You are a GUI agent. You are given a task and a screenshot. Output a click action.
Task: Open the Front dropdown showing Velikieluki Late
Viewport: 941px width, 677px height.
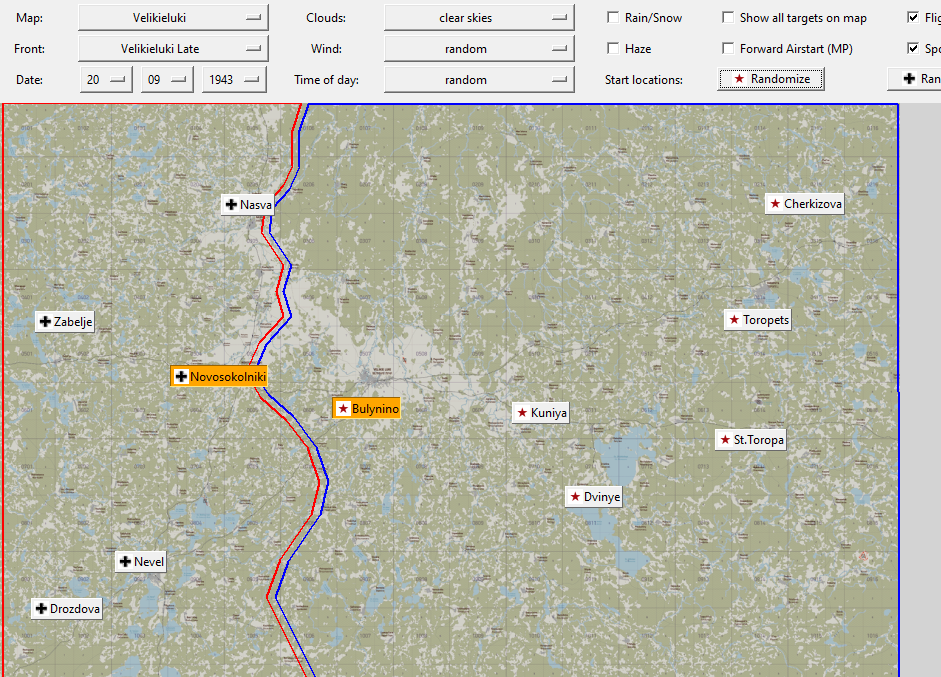click(x=173, y=49)
